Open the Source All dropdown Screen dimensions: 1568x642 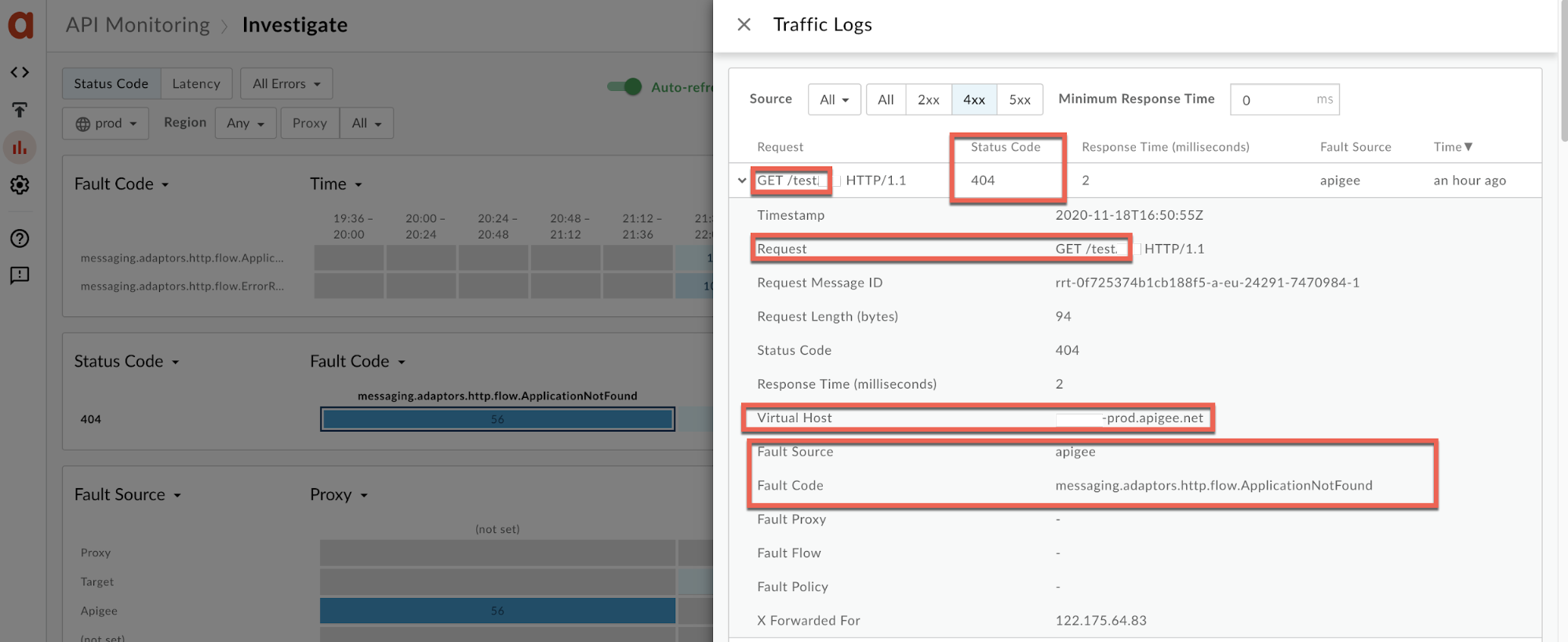point(834,100)
